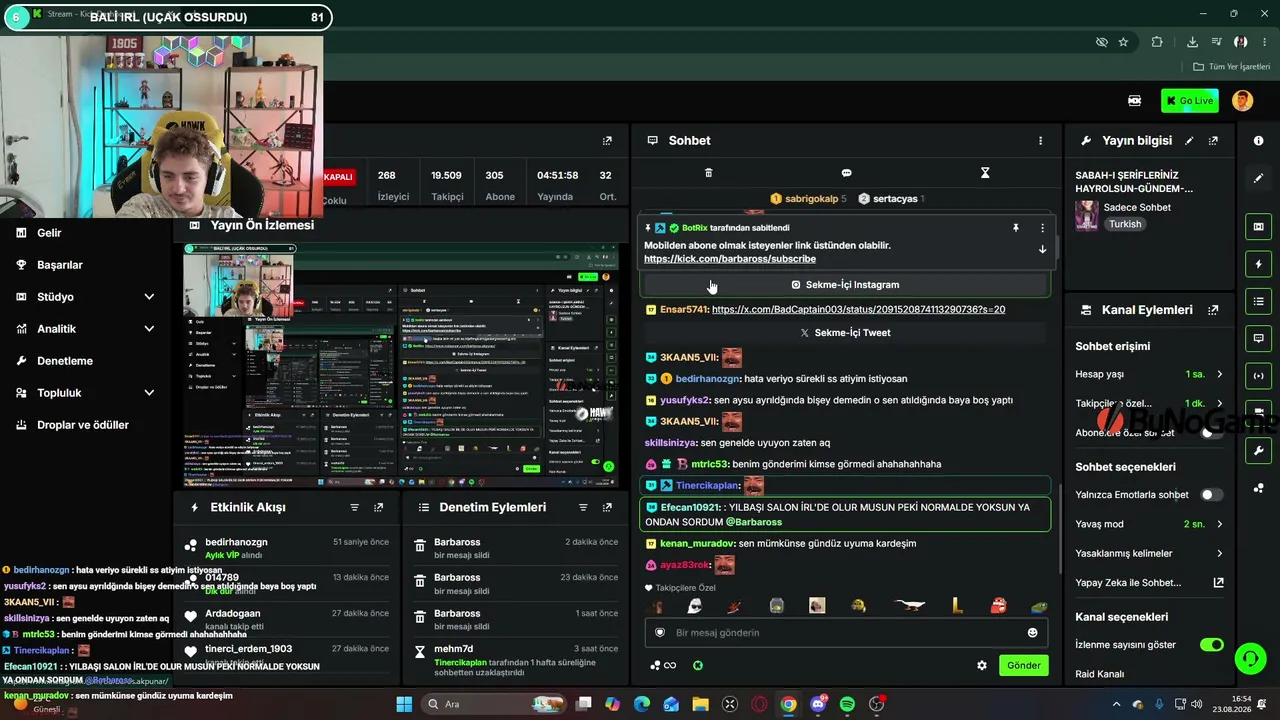
Task: Open pinned message three-dot options
Action: tap(1042, 228)
